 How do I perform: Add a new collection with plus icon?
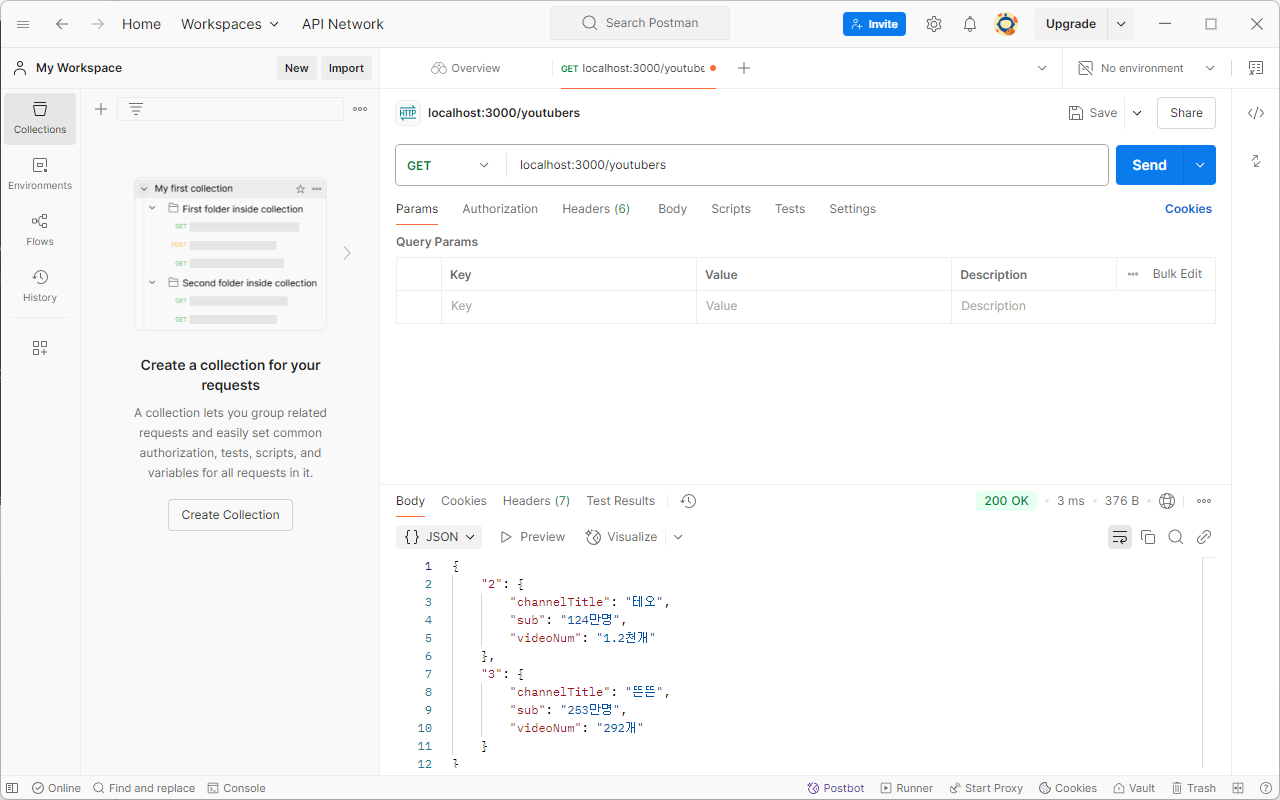click(x=101, y=109)
